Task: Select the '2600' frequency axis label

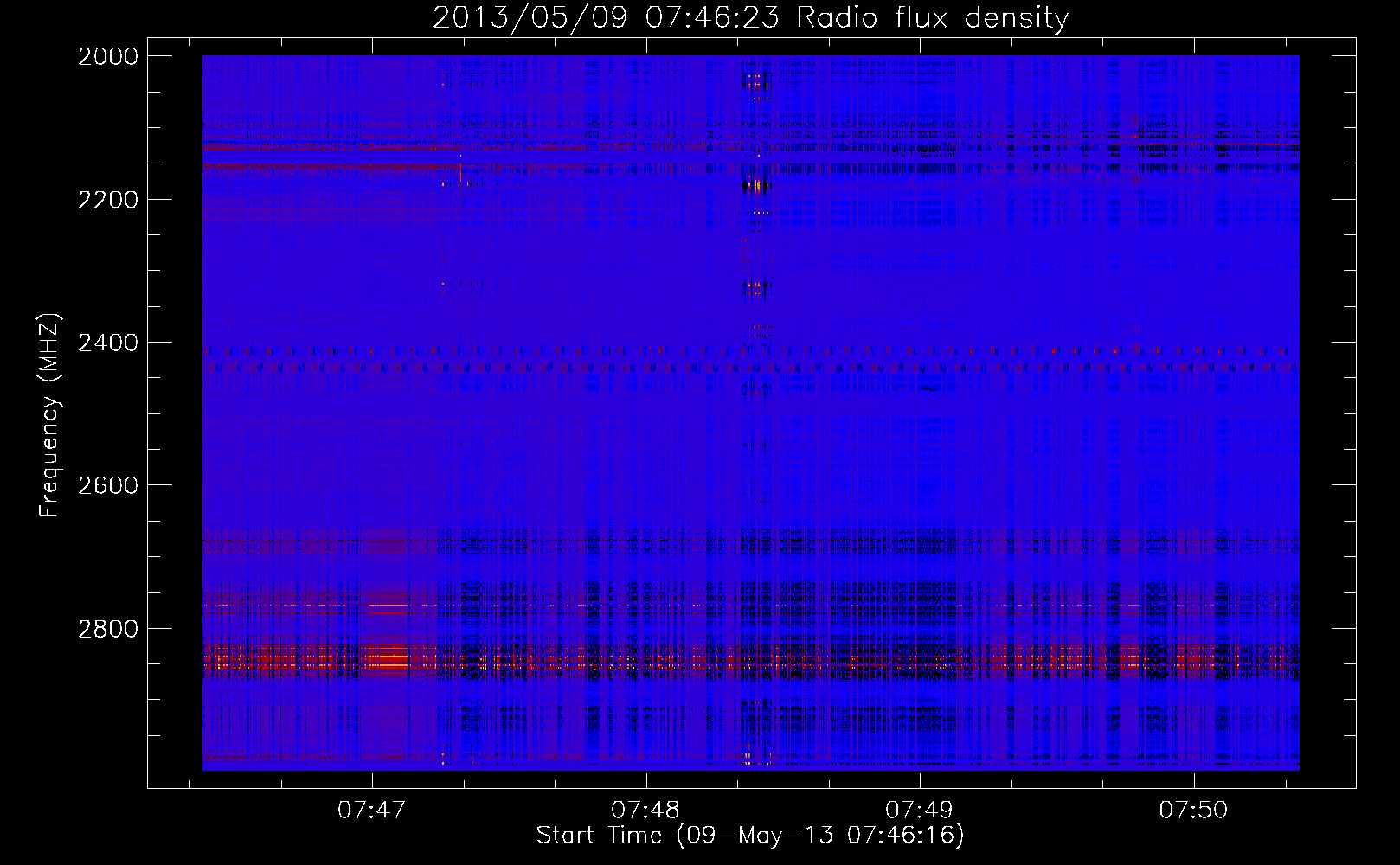Action: (x=108, y=485)
